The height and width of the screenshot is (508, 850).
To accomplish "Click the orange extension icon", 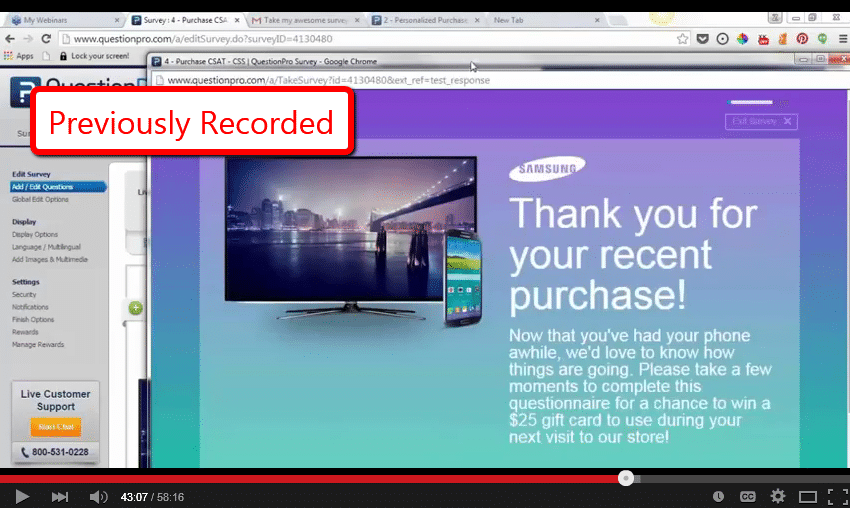I will [783, 39].
